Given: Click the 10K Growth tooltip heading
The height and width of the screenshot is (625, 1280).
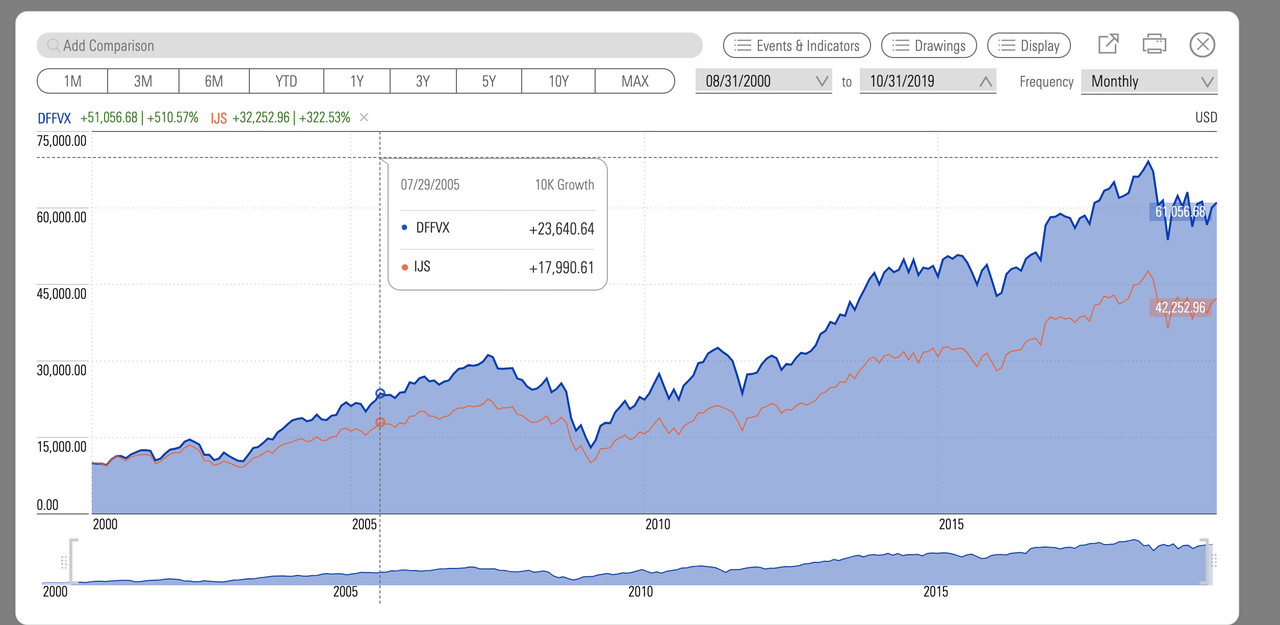Looking at the screenshot, I should 564,185.
